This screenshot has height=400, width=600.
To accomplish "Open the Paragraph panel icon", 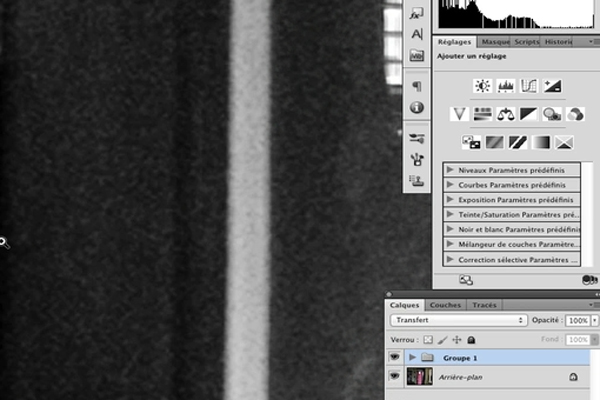I will click(x=417, y=86).
